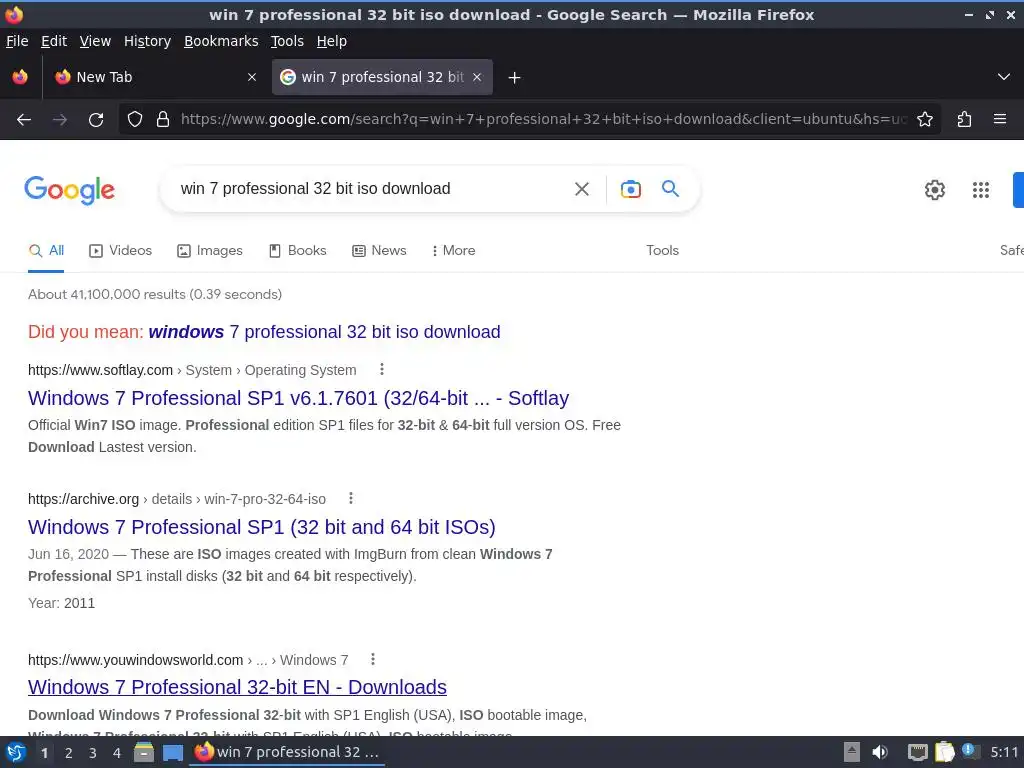Viewport: 1024px width, 768px height.
Task: Open the Google apps grid
Action: (981, 190)
